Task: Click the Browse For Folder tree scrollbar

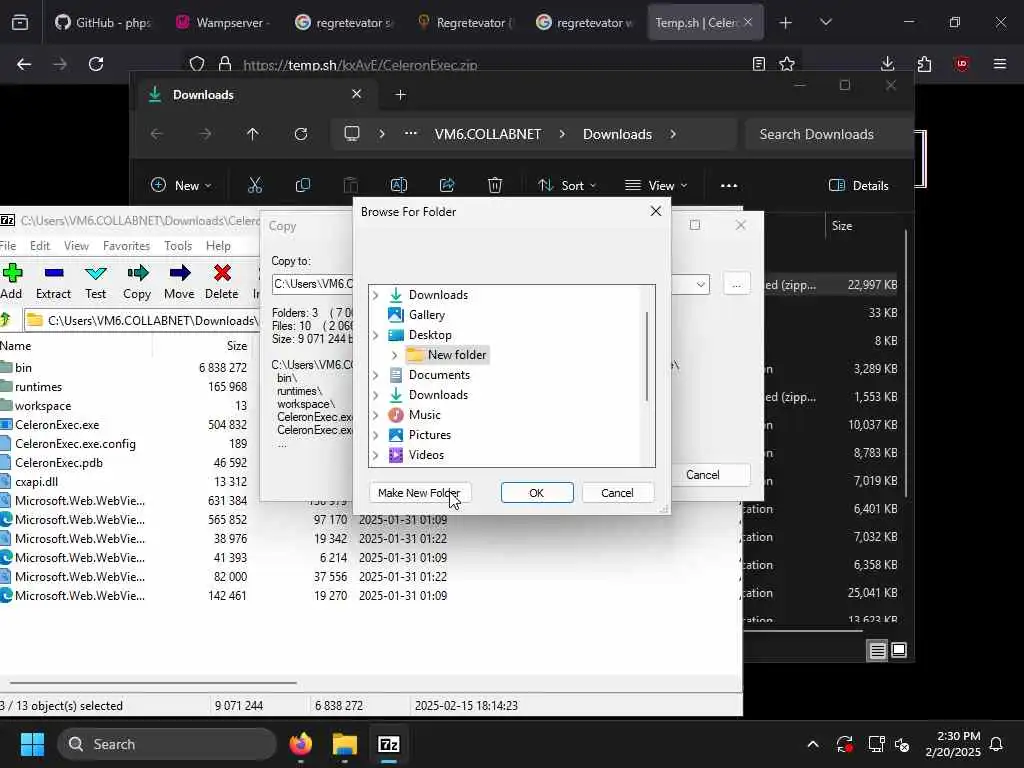Action: (x=648, y=356)
